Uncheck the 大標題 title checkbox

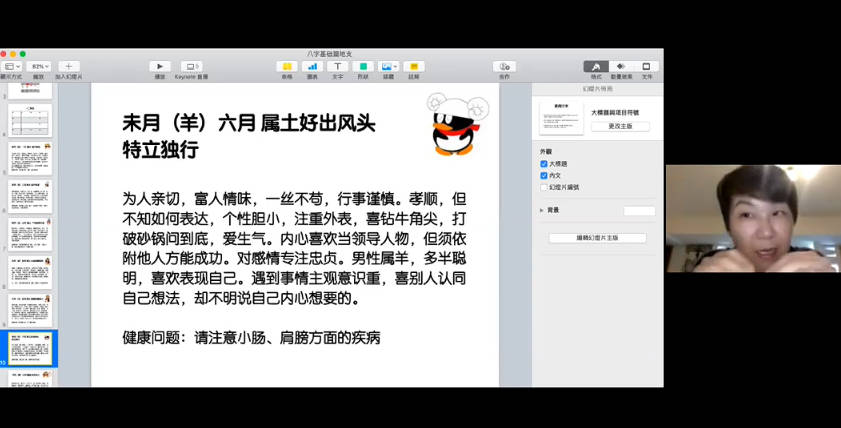pos(544,163)
